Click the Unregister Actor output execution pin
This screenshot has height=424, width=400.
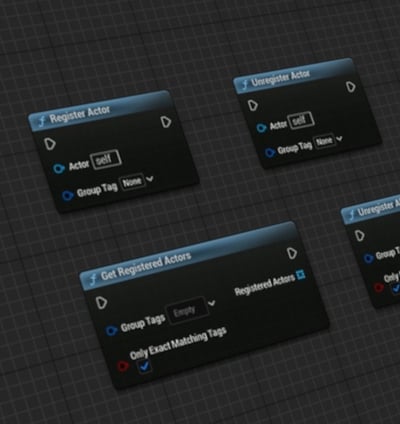click(x=350, y=87)
